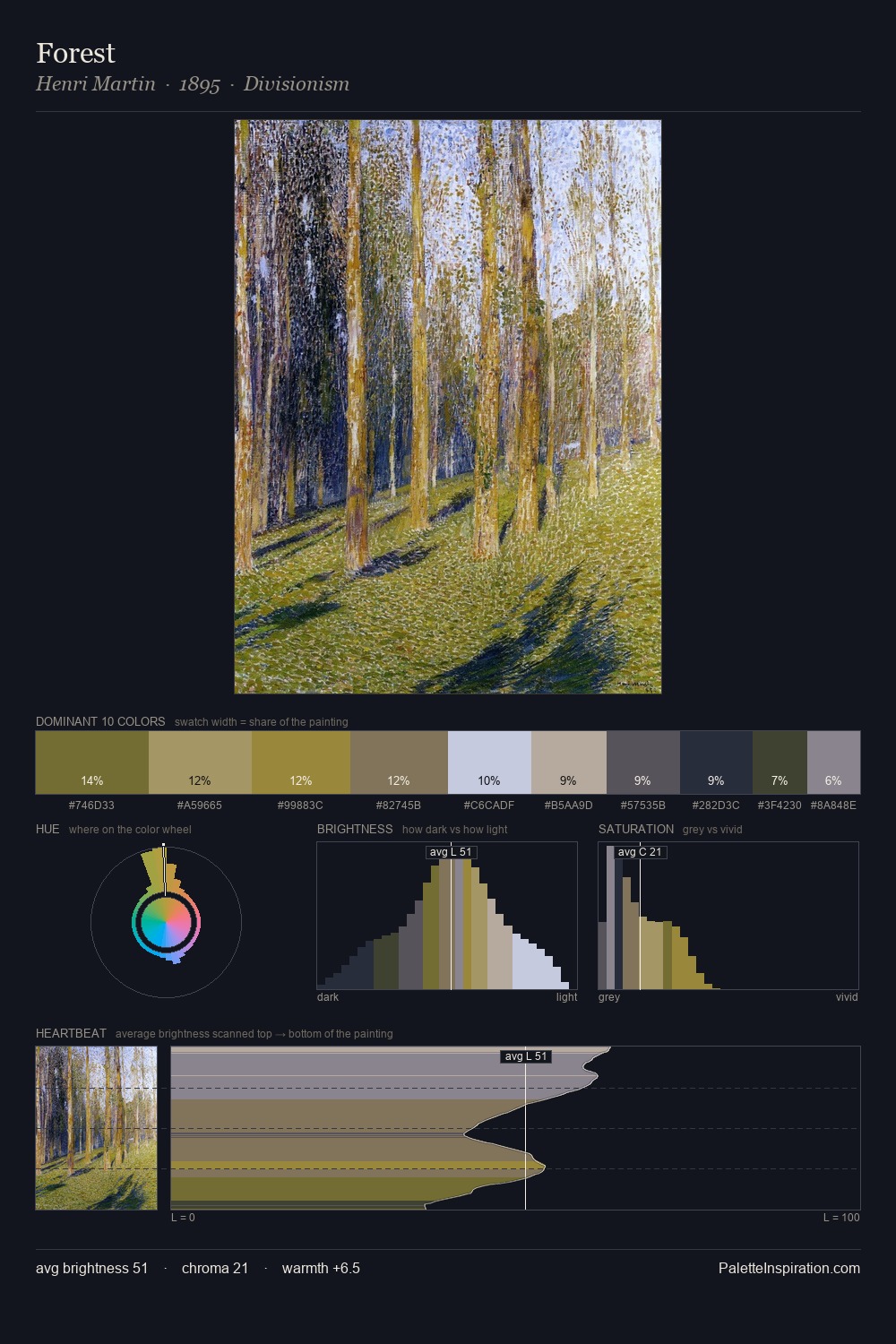This screenshot has width=896, height=1344.
Task: Click the Heartbeat painting thumbnail
Action: (96, 1128)
